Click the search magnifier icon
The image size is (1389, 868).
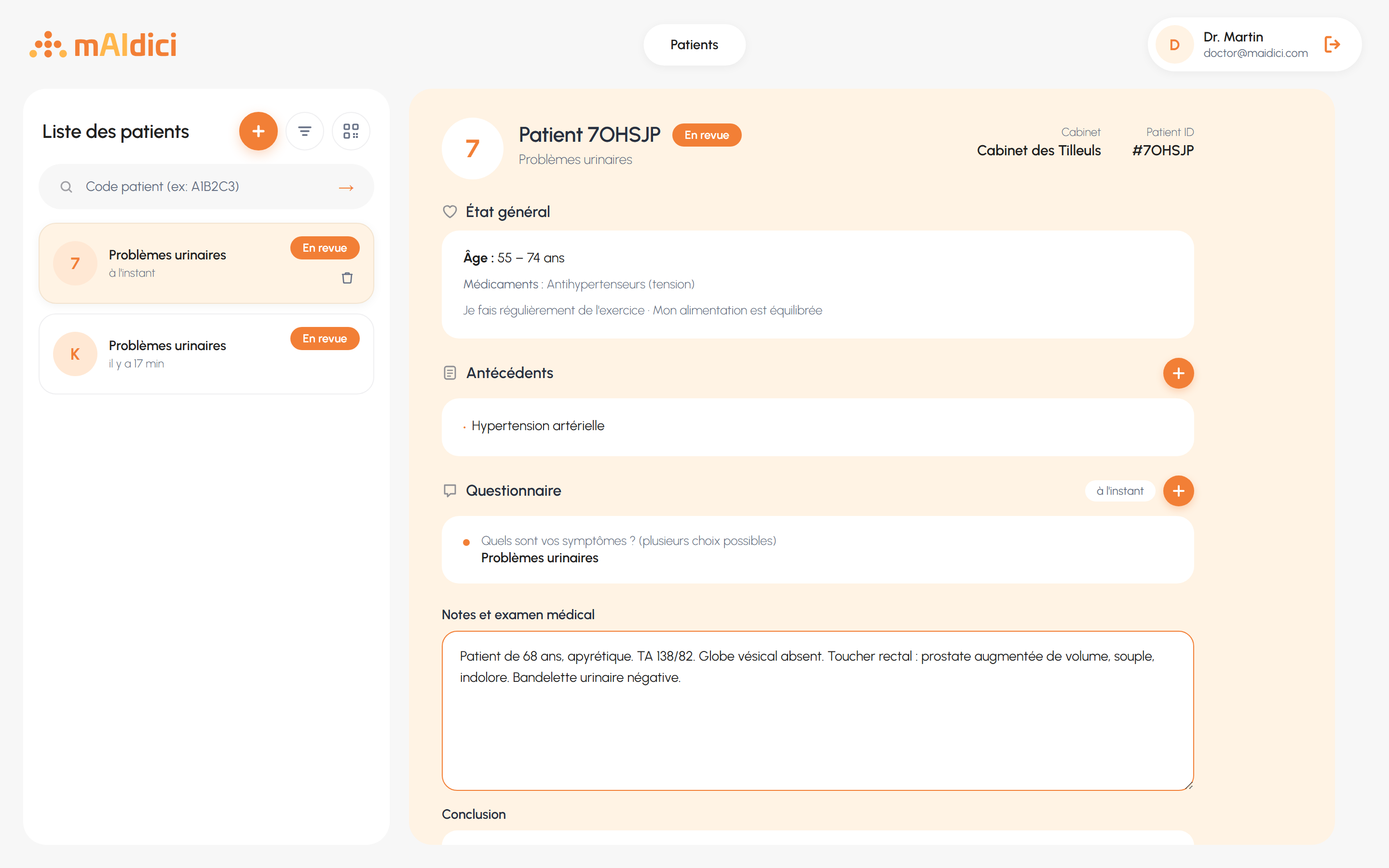tap(66, 187)
